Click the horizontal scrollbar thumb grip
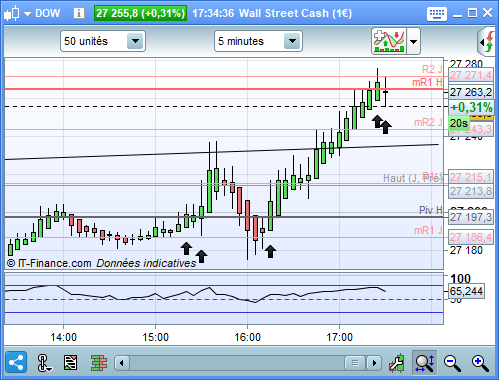 pyautogui.click(x=355, y=363)
